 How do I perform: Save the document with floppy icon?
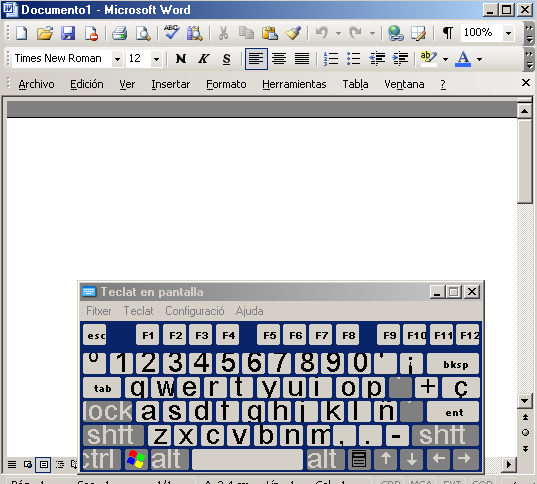(68, 33)
